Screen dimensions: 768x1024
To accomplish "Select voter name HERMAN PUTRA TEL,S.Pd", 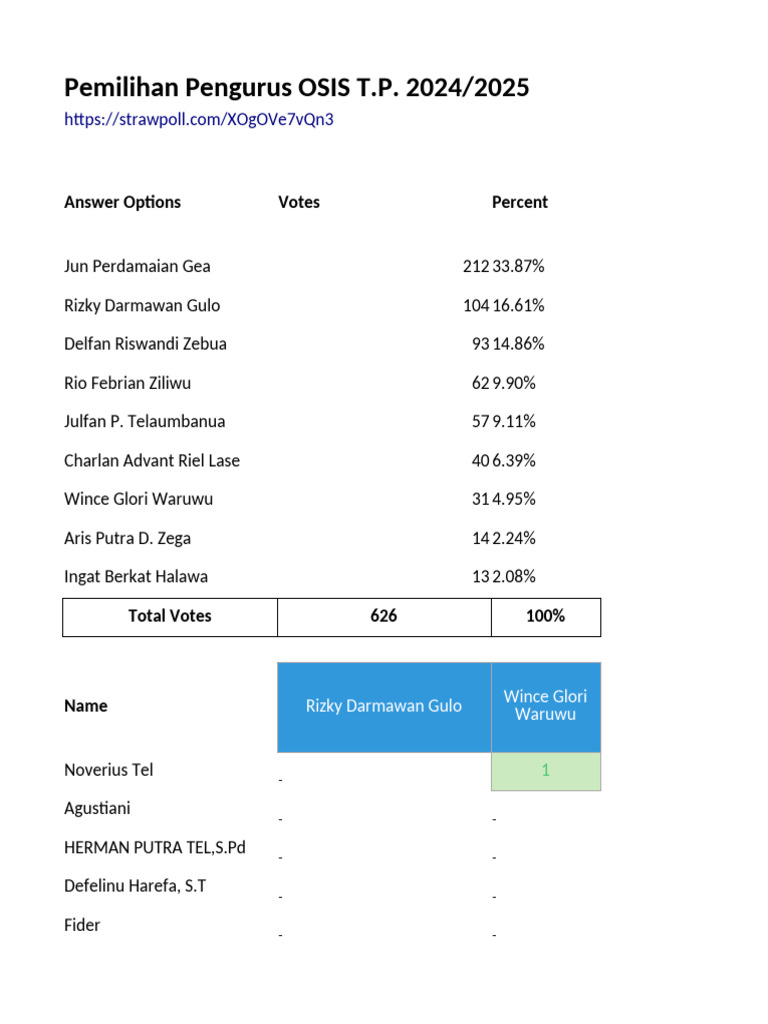I will click(x=155, y=848).
